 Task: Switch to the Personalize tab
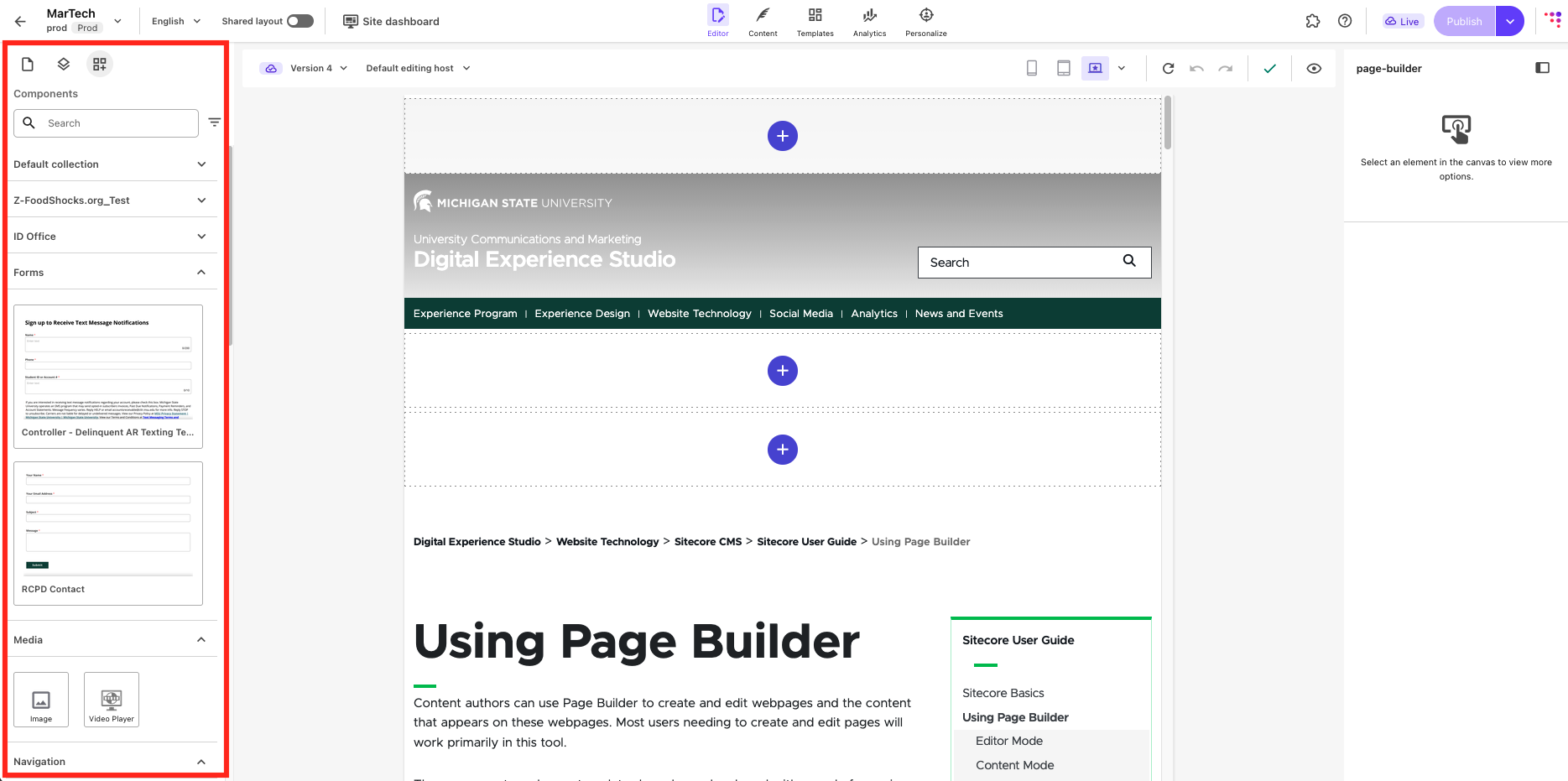point(926,21)
